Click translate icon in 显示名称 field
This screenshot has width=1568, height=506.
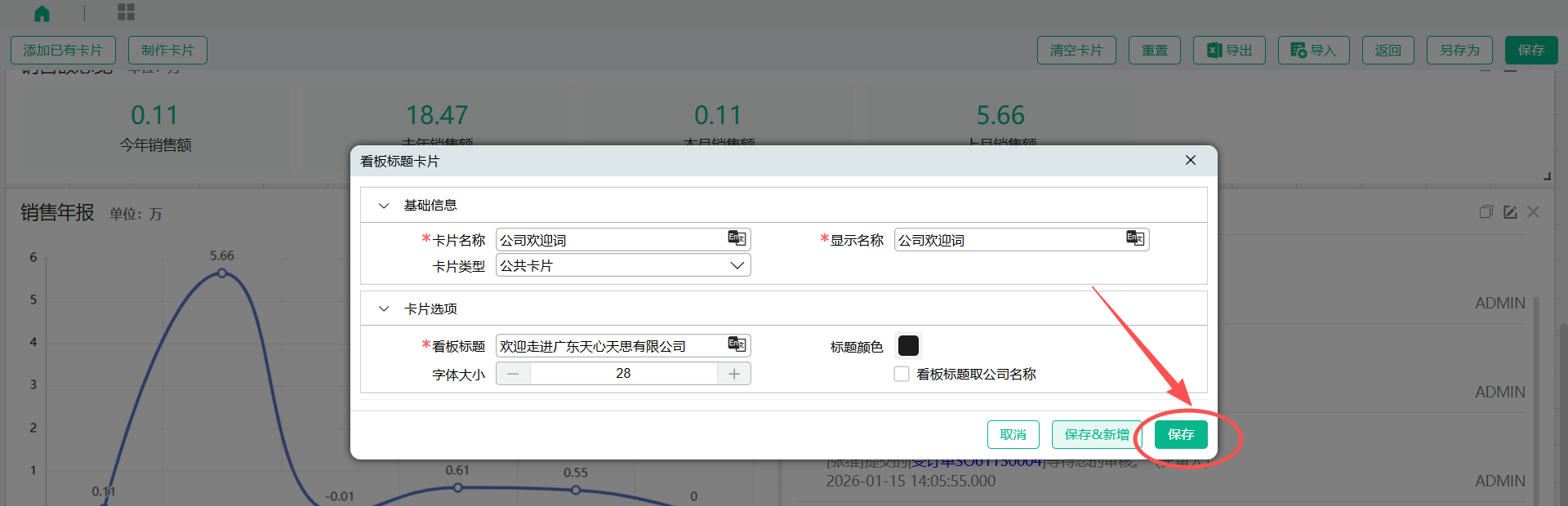click(x=1135, y=238)
